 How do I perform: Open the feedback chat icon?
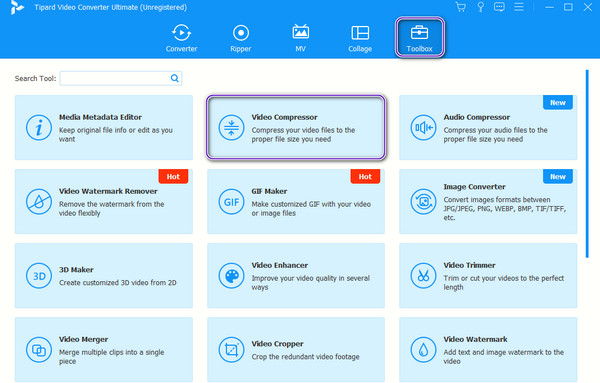tap(499, 7)
